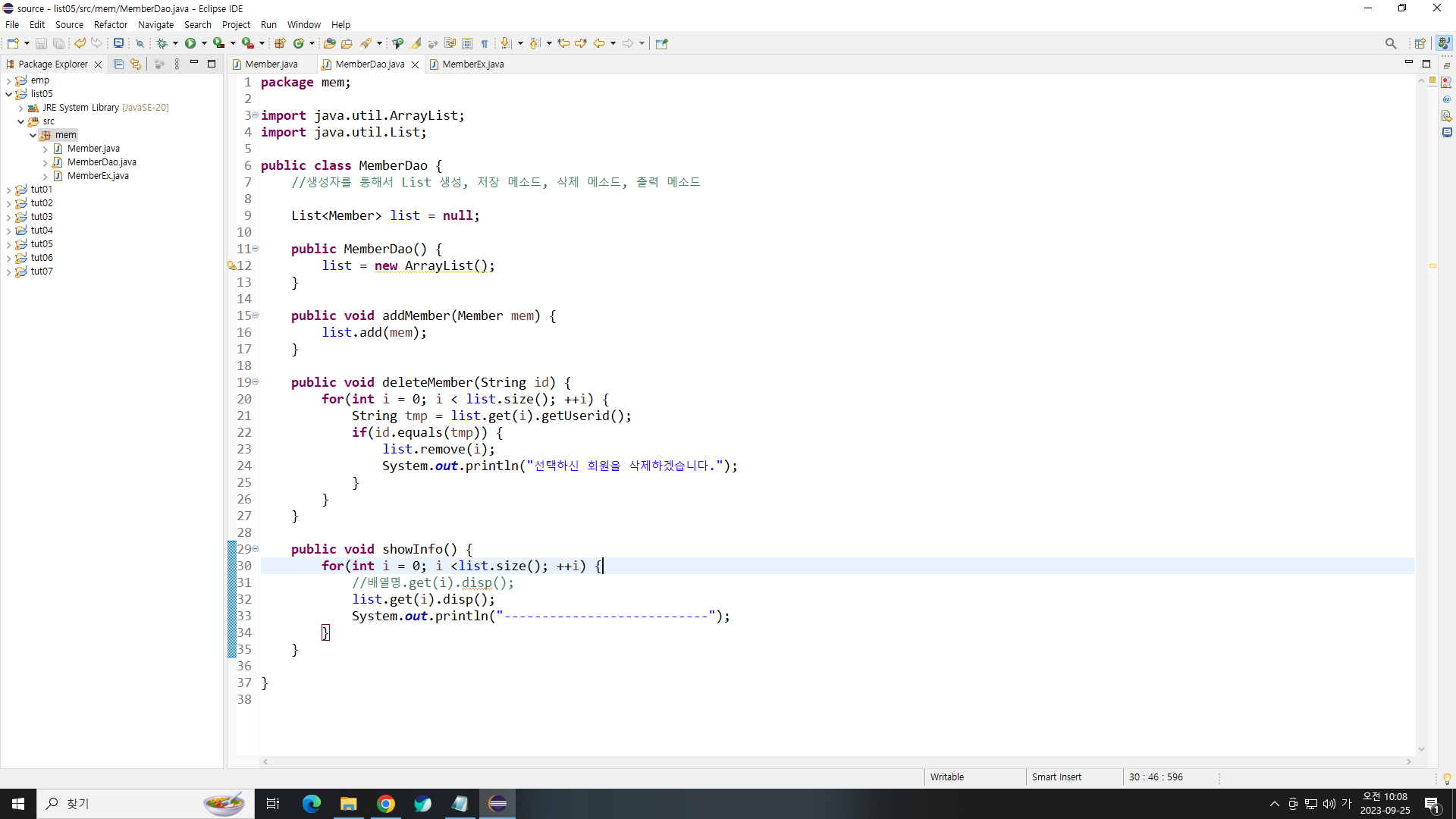This screenshot has height=819, width=1456.
Task: Click the New Java Class icon
Action: click(299, 43)
